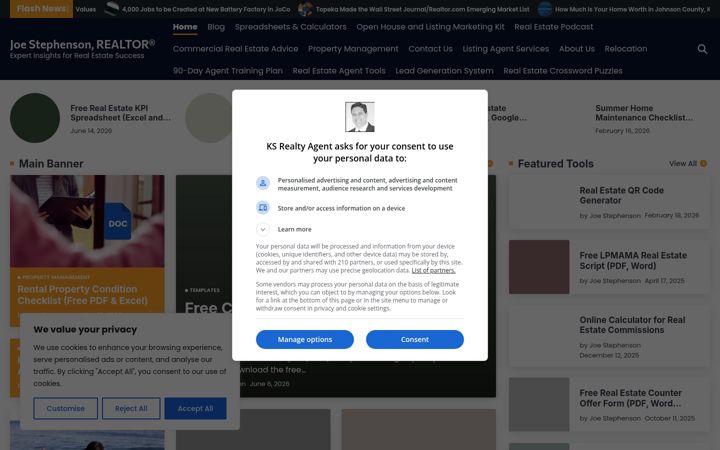Click the Templates category tag

click(x=202, y=290)
